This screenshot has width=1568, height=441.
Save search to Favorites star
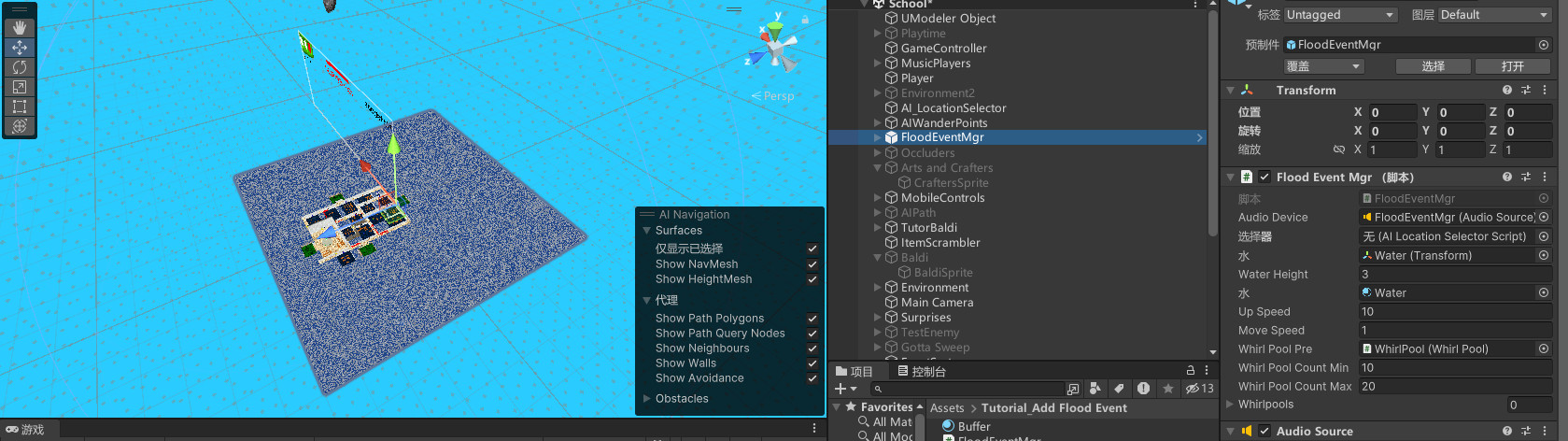click(x=1167, y=389)
